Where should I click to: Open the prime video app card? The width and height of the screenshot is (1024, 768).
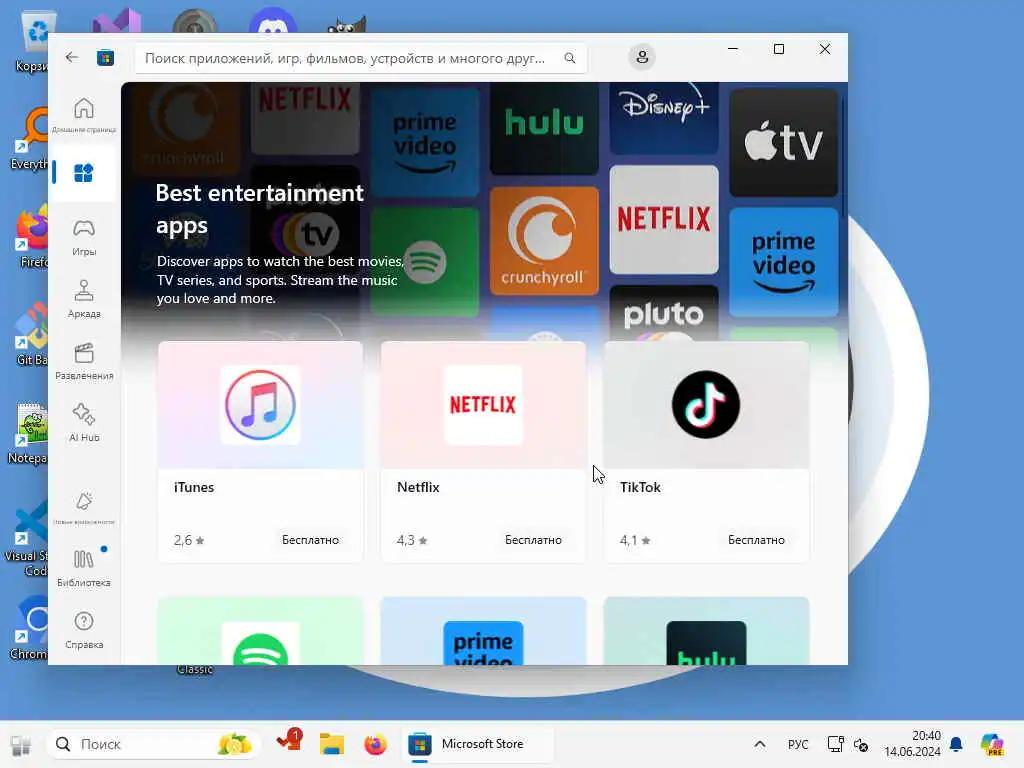point(483,631)
